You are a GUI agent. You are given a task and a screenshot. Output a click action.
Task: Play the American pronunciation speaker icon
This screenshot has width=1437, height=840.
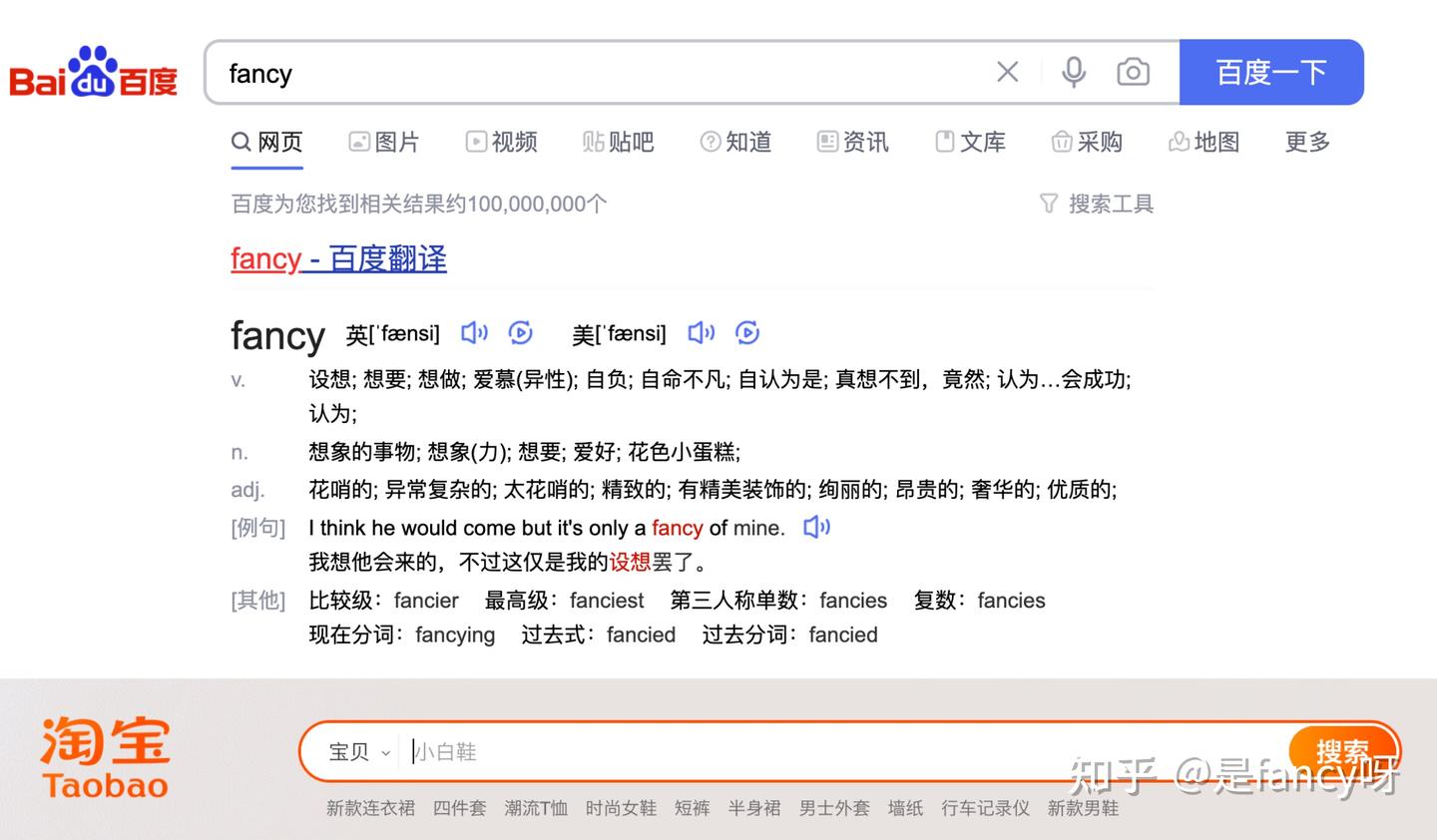(x=702, y=332)
